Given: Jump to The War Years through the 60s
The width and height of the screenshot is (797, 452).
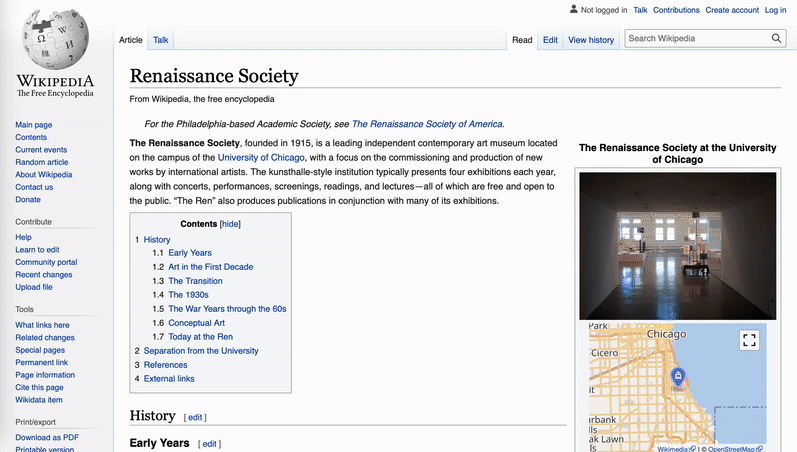Looking at the screenshot, I should point(227,309).
